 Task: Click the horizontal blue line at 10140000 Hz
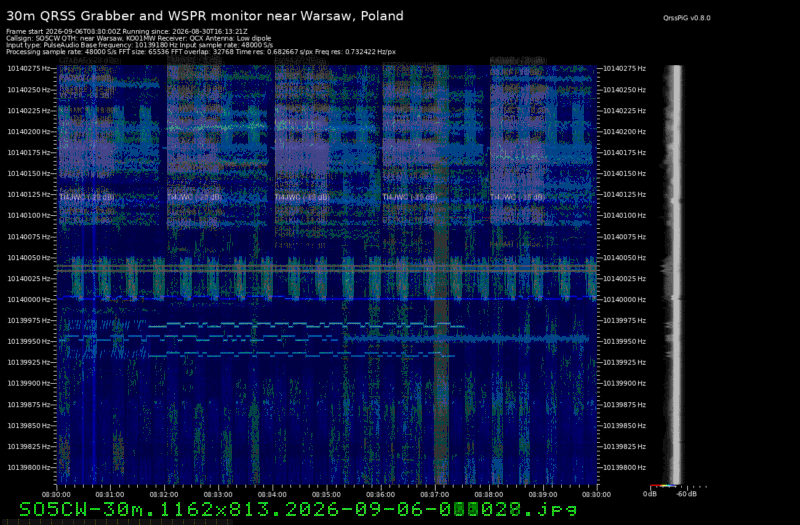[x=327, y=298]
